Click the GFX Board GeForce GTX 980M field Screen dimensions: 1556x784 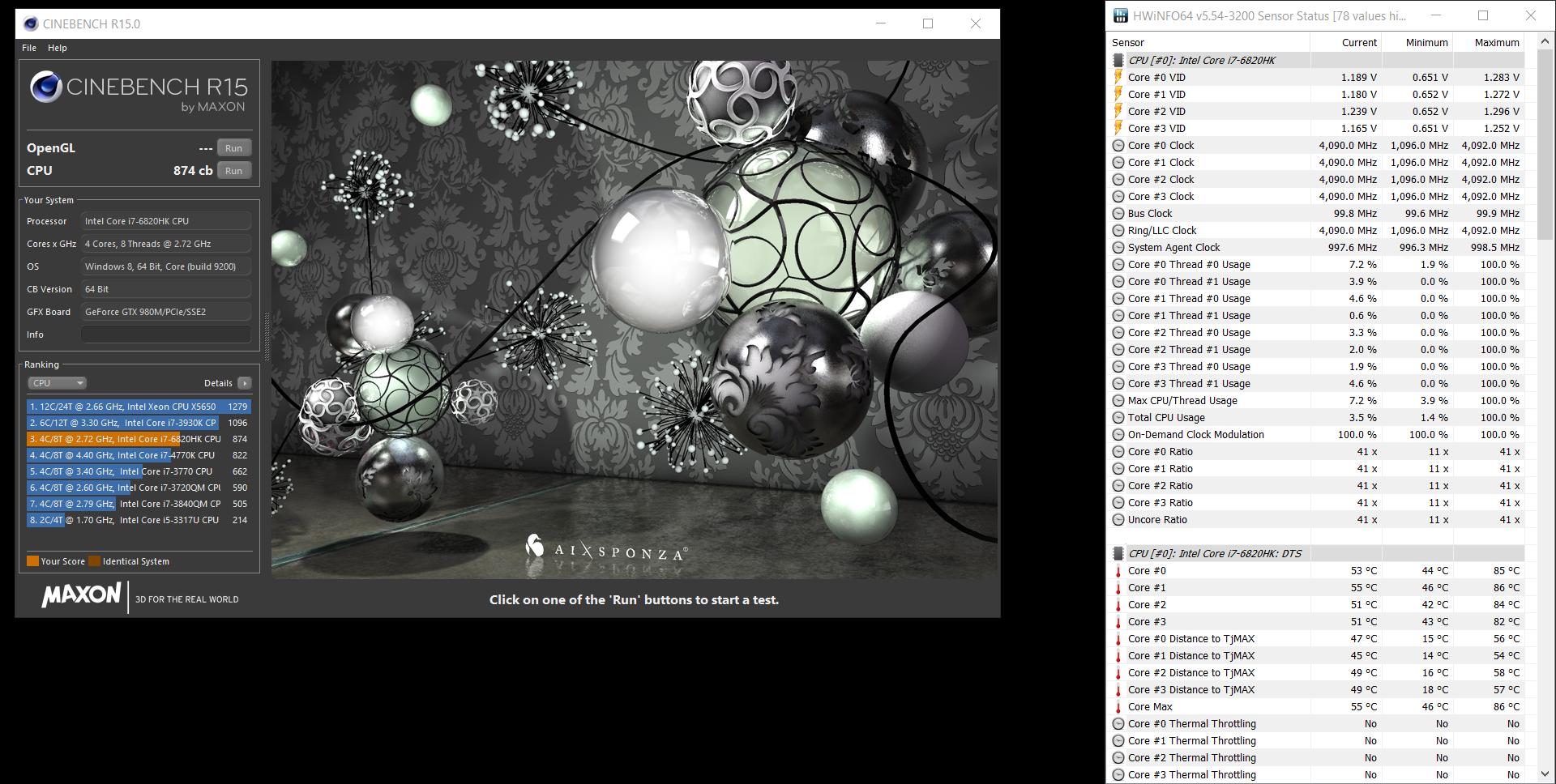(x=166, y=312)
